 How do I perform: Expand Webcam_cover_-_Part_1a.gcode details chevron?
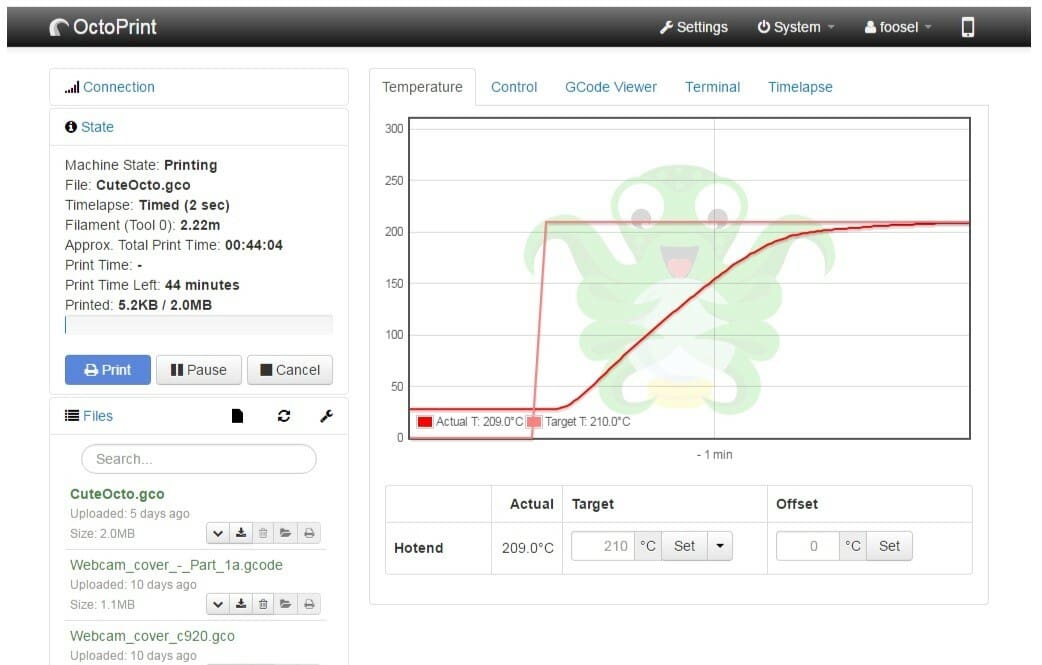click(x=218, y=604)
